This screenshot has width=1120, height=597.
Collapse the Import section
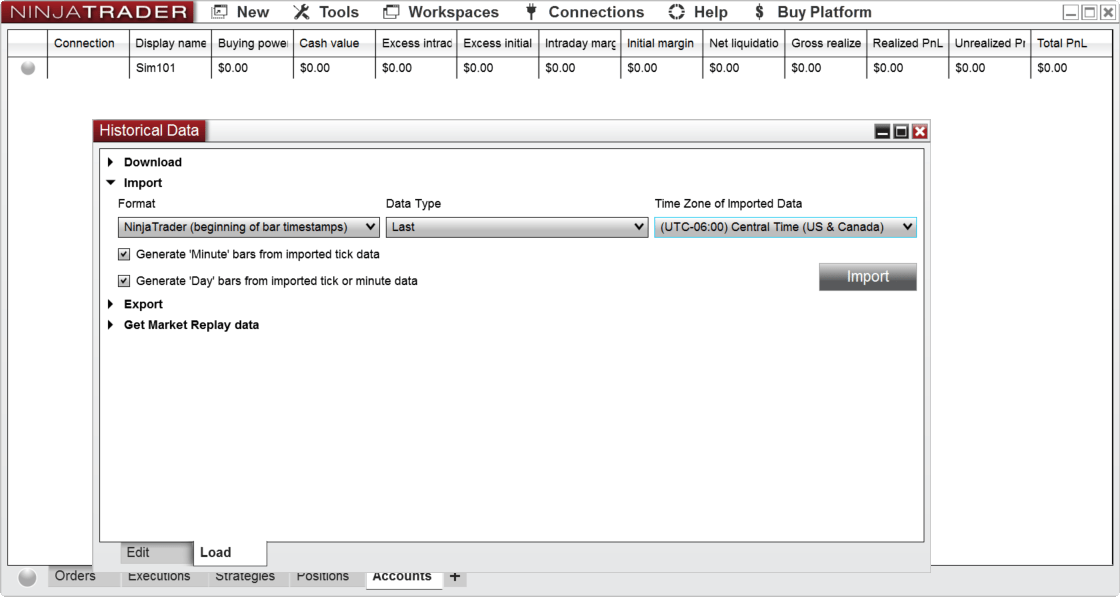pos(110,182)
